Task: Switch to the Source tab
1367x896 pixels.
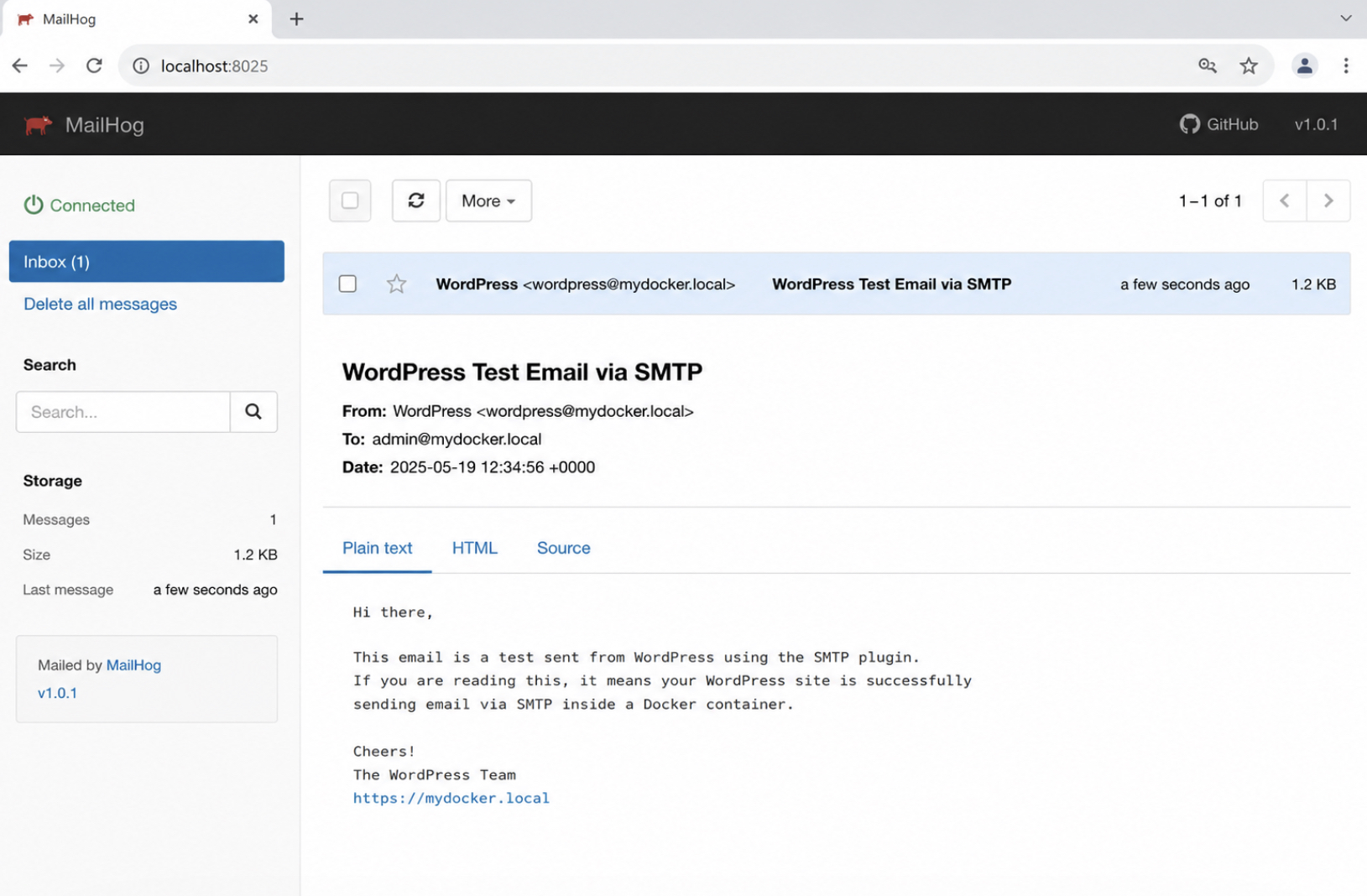Action: [564, 548]
